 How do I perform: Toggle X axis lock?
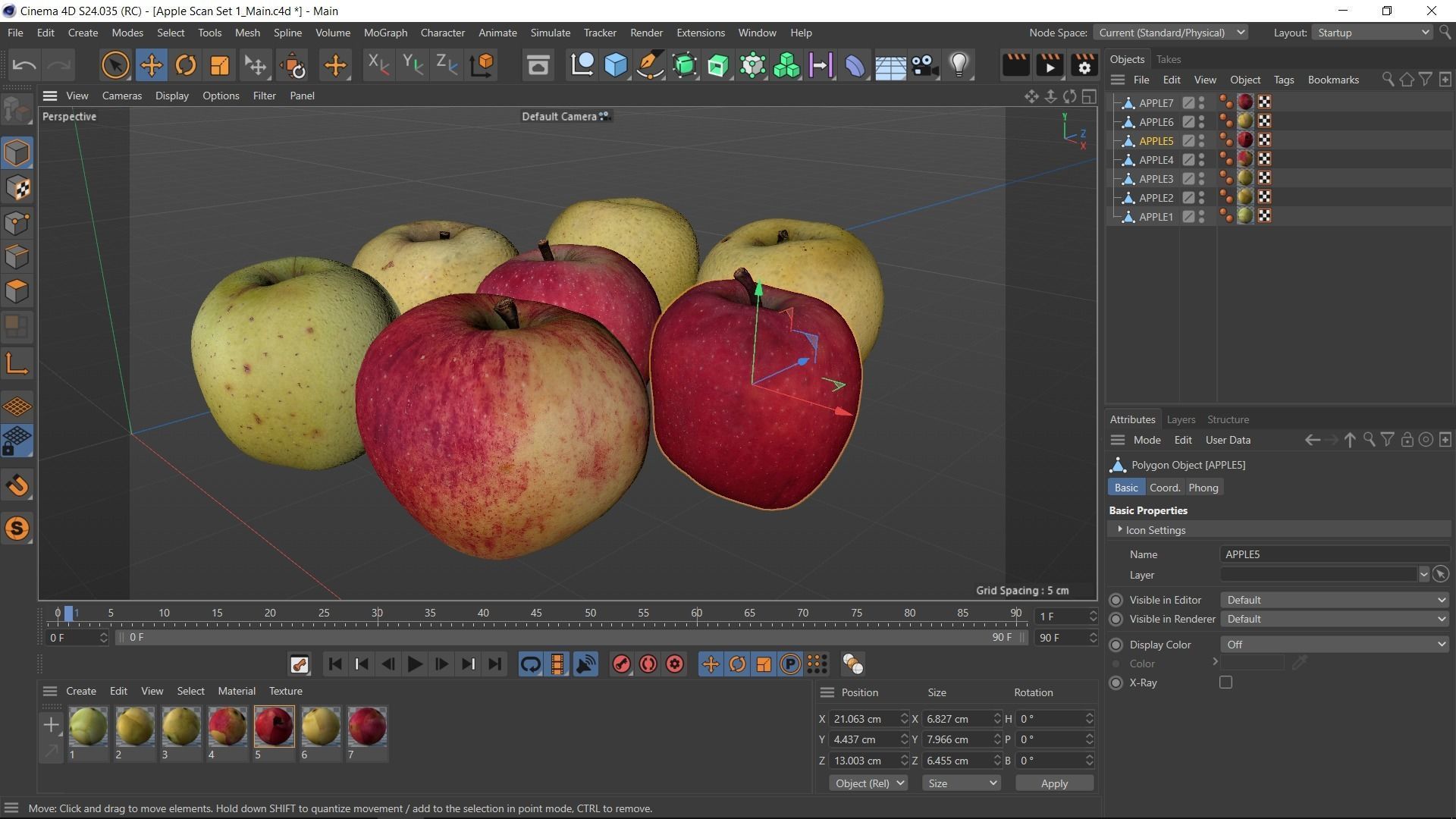click(378, 65)
